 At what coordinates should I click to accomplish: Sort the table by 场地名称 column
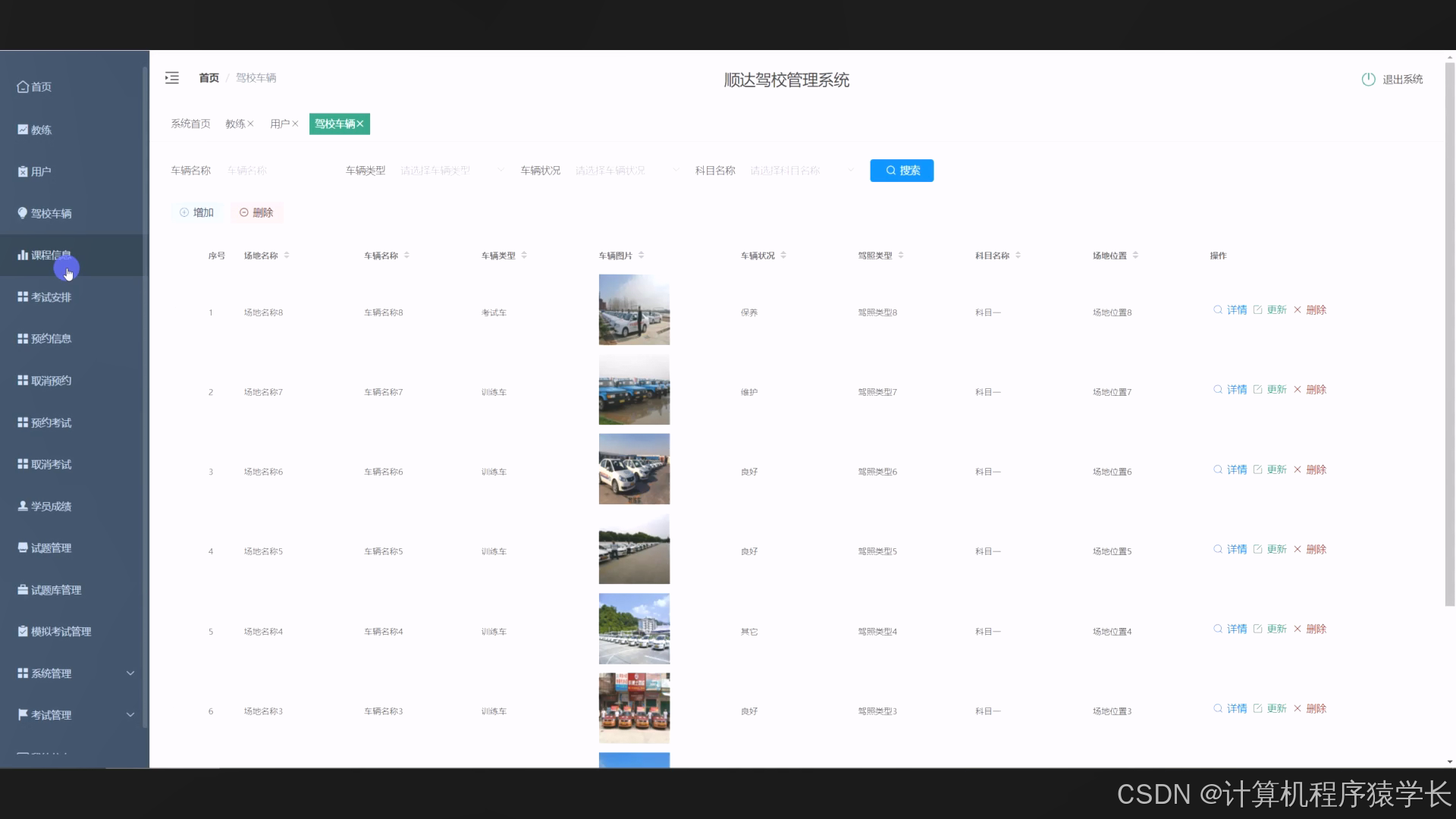(287, 256)
